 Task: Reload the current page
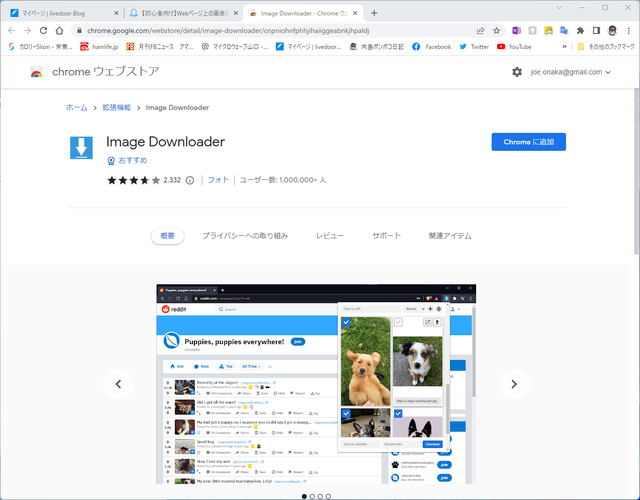tap(43, 31)
